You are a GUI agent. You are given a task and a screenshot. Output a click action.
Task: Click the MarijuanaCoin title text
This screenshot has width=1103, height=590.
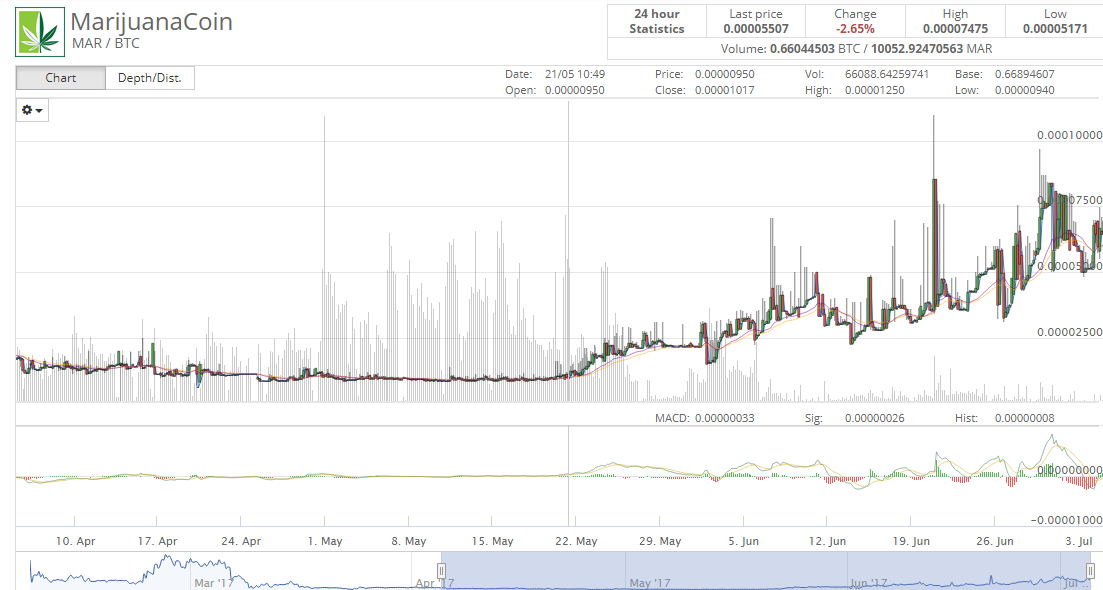point(152,22)
